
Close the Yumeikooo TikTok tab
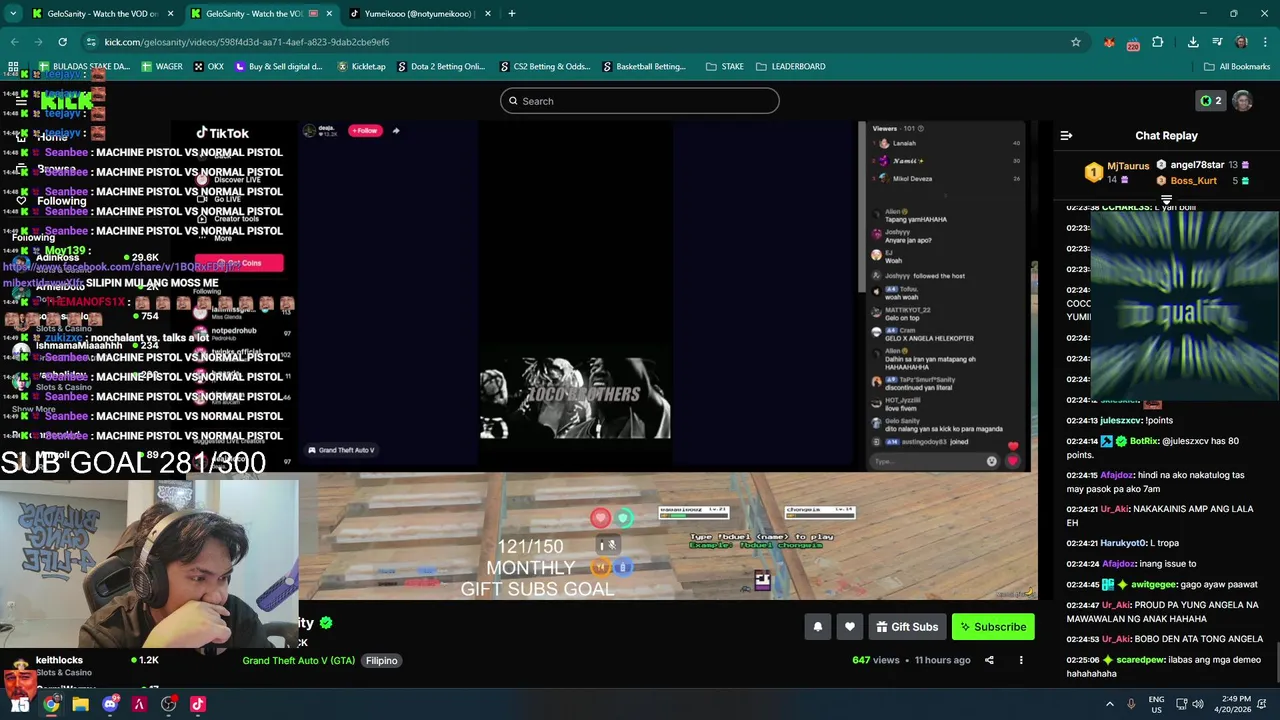point(488,14)
